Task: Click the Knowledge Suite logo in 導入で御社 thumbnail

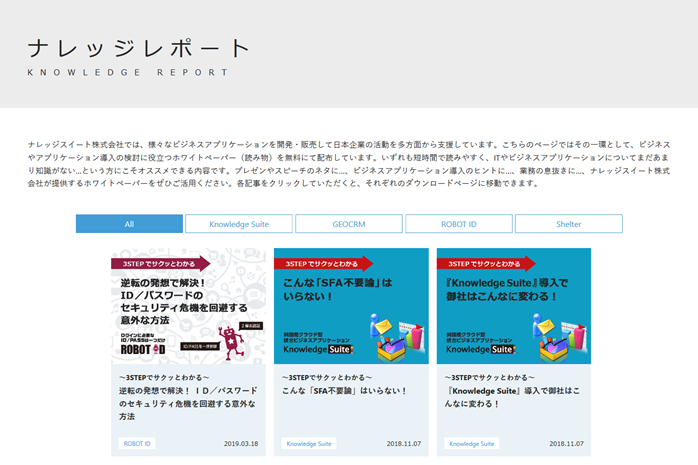Action: (481, 349)
